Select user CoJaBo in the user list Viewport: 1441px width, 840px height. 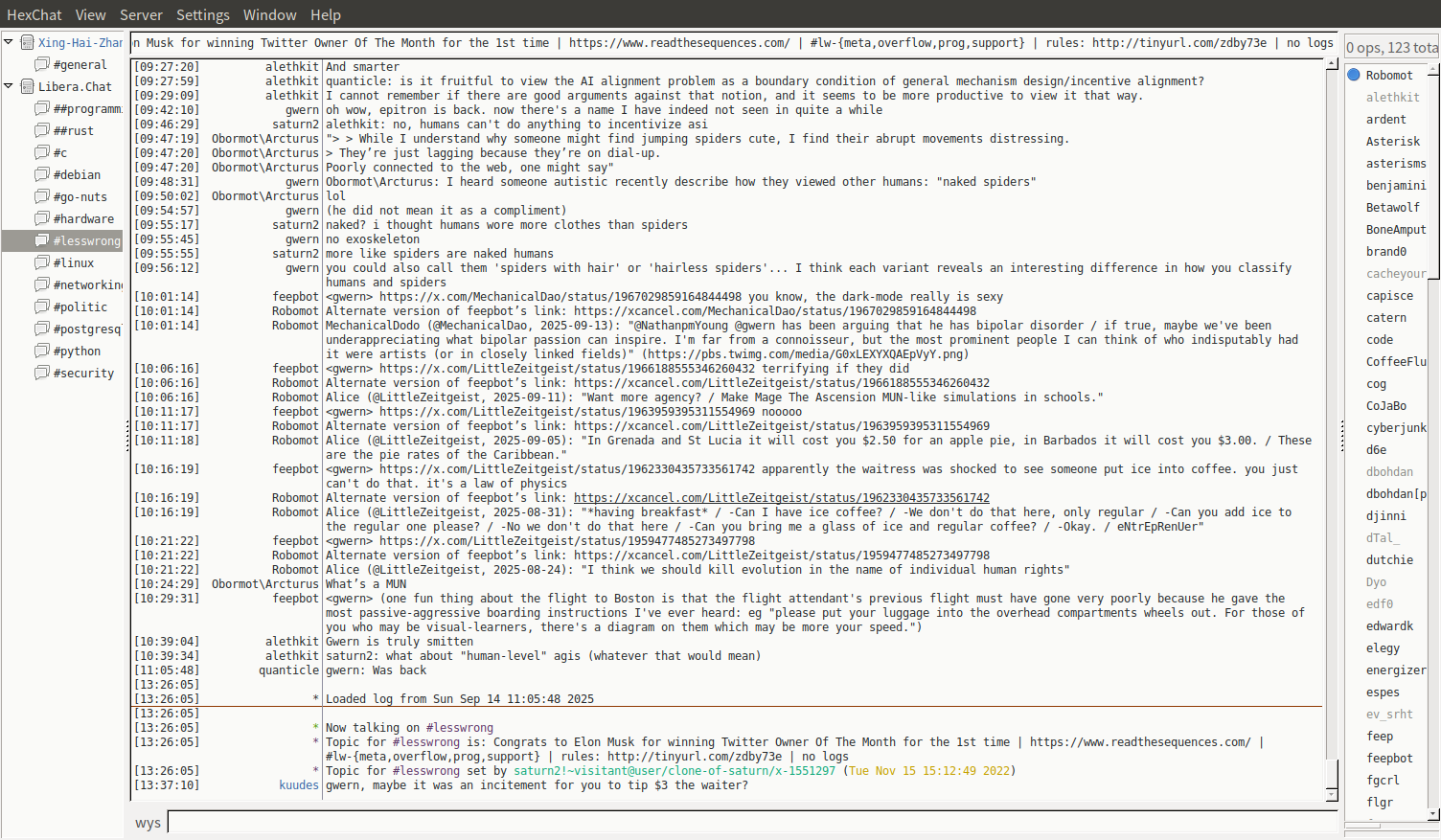point(1385,405)
